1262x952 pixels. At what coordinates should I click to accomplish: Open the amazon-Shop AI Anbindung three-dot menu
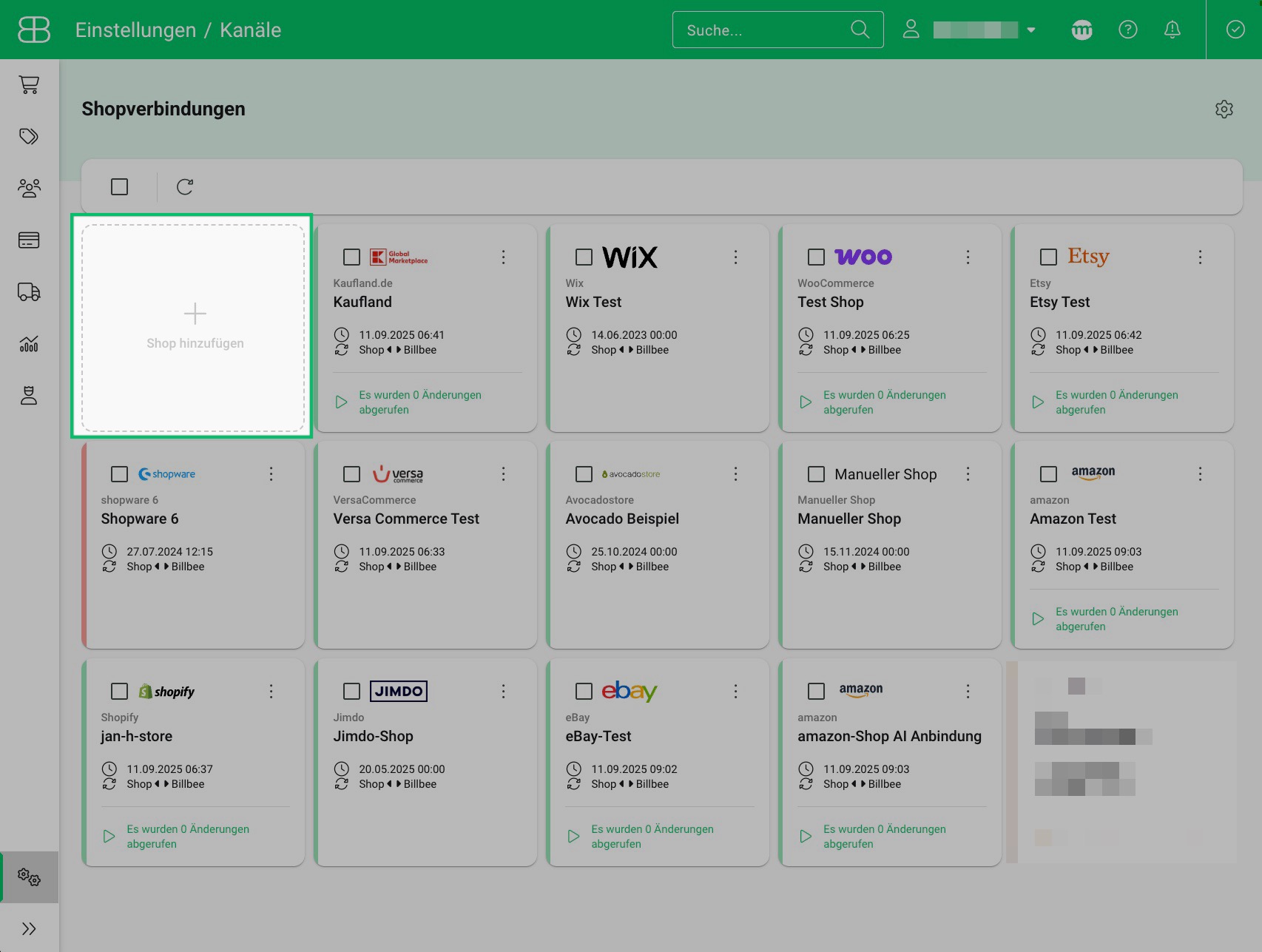tap(968, 691)
